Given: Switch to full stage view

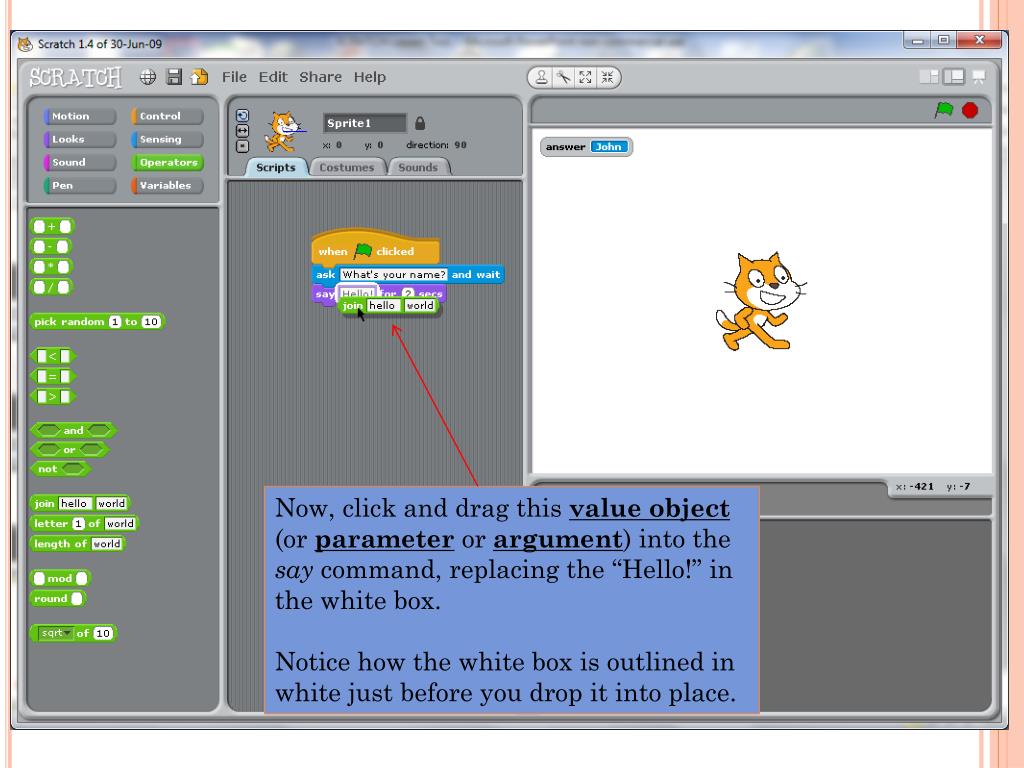Looking at the screenshot, I should 953,77.
